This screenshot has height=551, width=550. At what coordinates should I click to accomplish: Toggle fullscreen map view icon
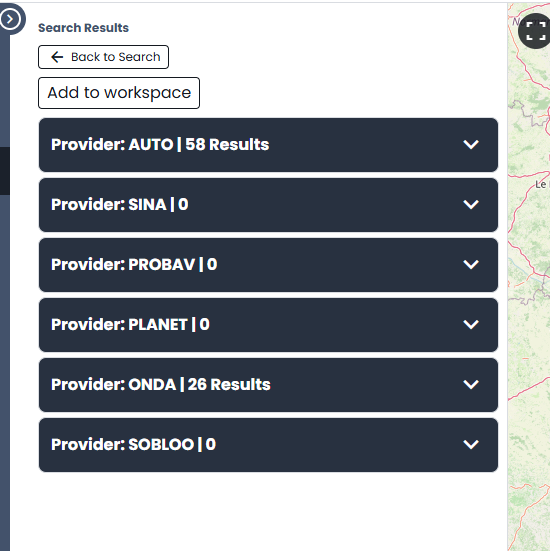[536, 31]
